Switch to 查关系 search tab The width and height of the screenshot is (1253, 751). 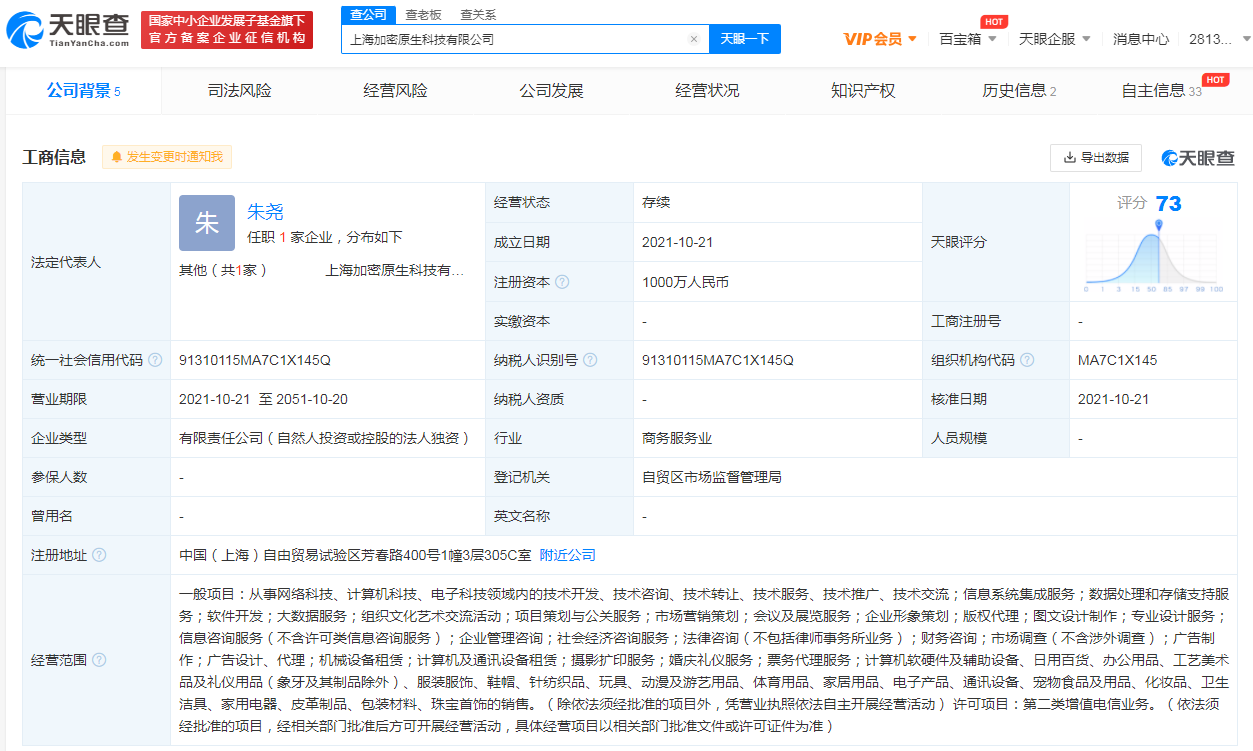(478, 15)
